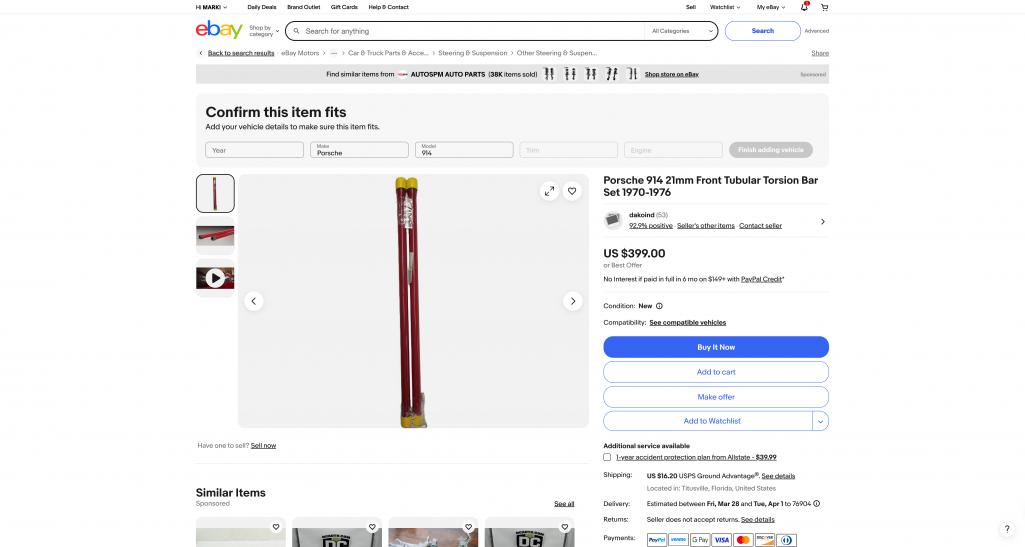The width and height of the screenshot is (1025, 547).
Task: Open Brand Outlet in top menu
Action: [x=303, y=7]
